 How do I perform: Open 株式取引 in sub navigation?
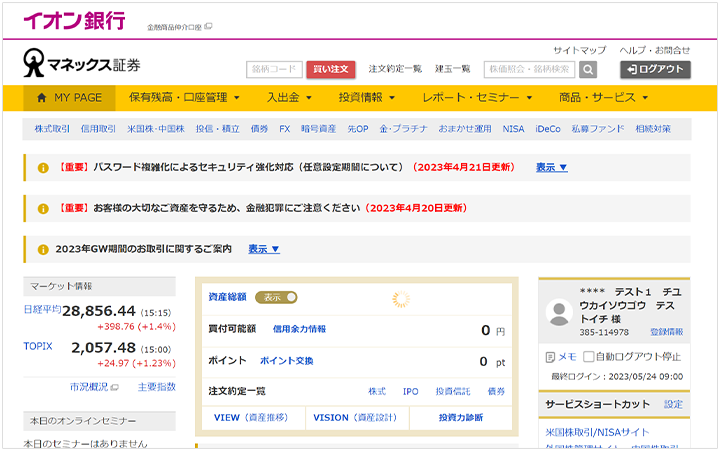pos(52,129)
